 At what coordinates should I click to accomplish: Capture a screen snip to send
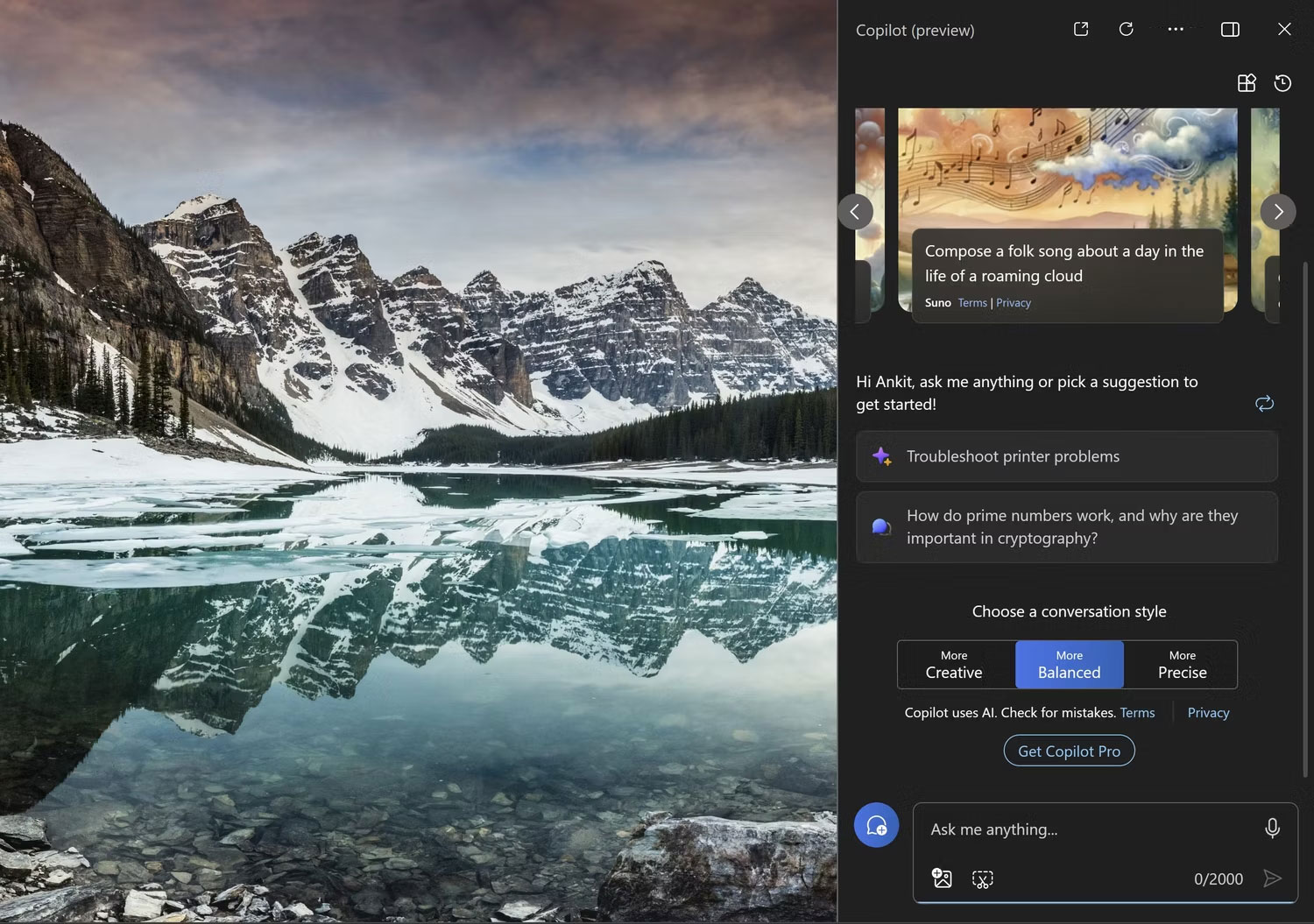click(982, 878)
